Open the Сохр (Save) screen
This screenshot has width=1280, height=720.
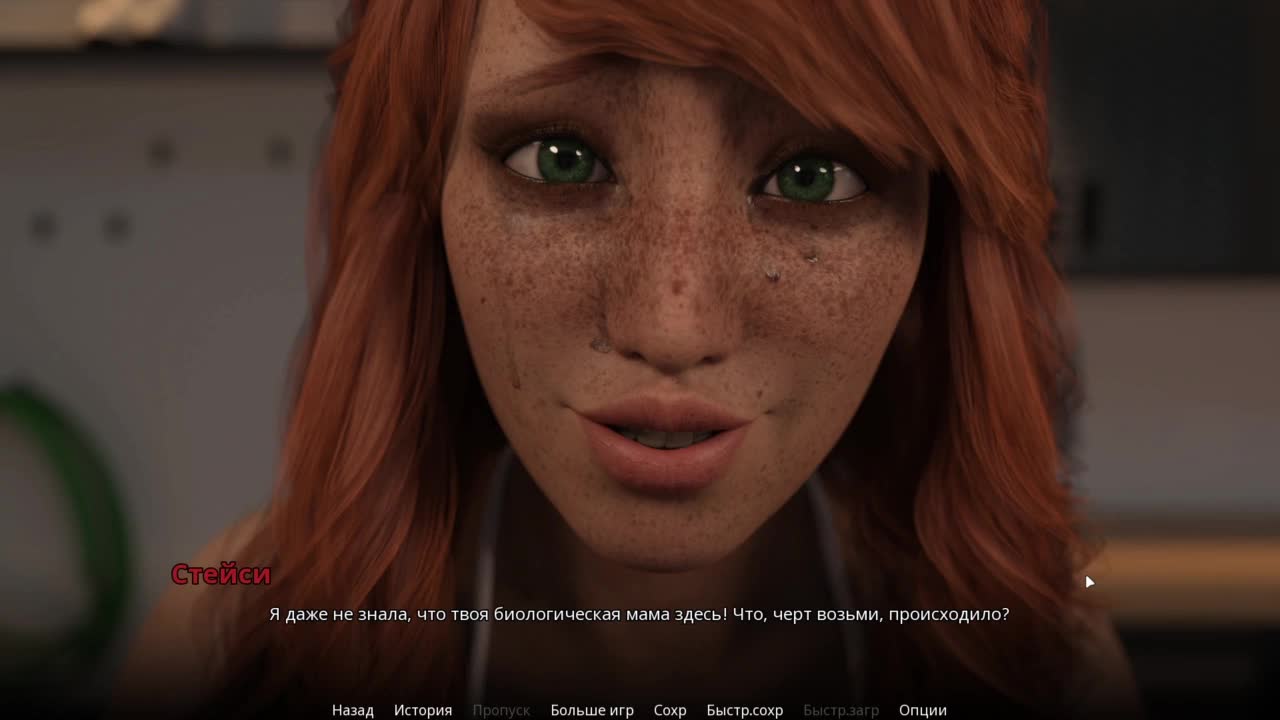tap(670, 710)
